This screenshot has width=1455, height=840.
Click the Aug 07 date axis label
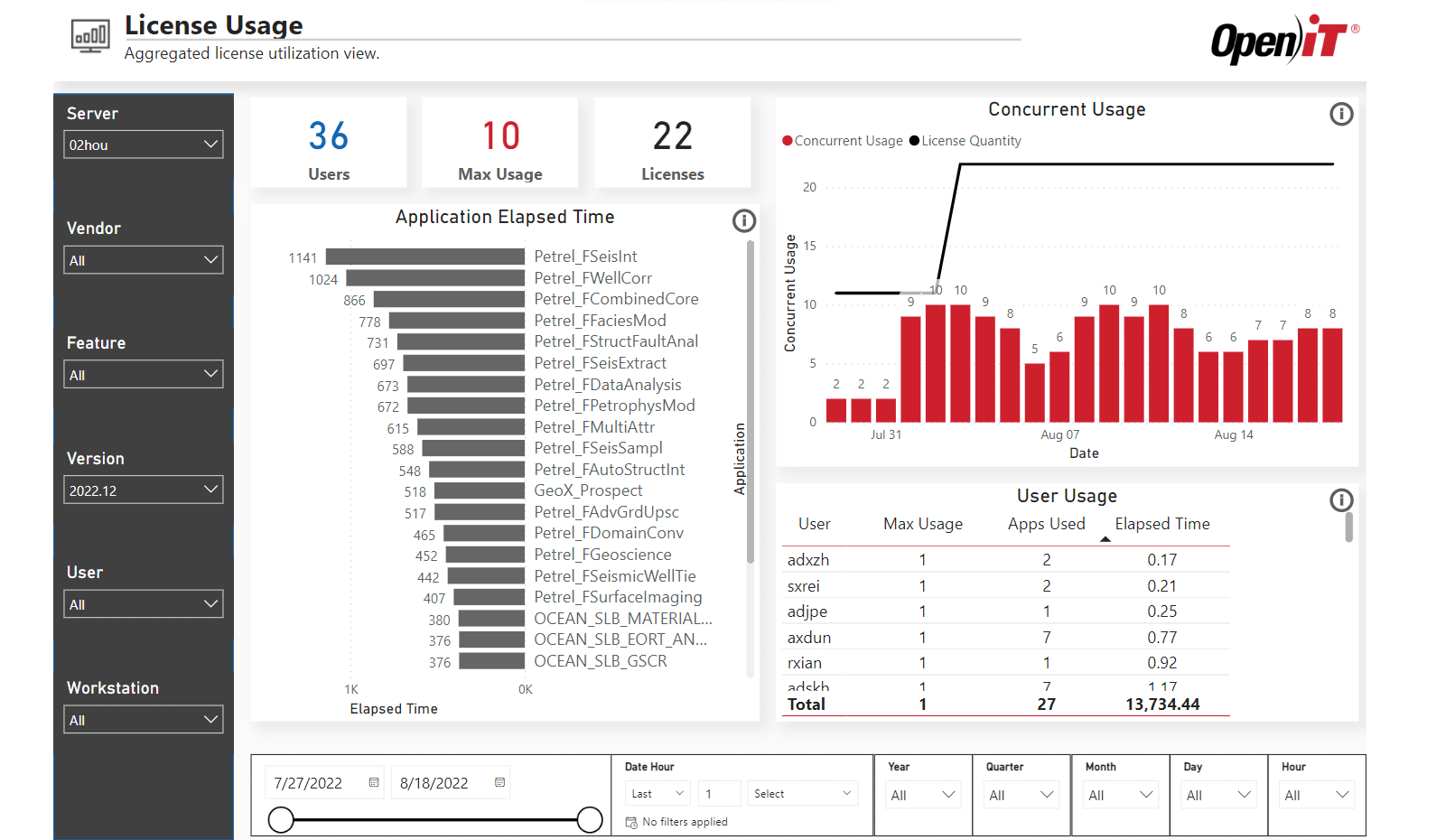1059,434
